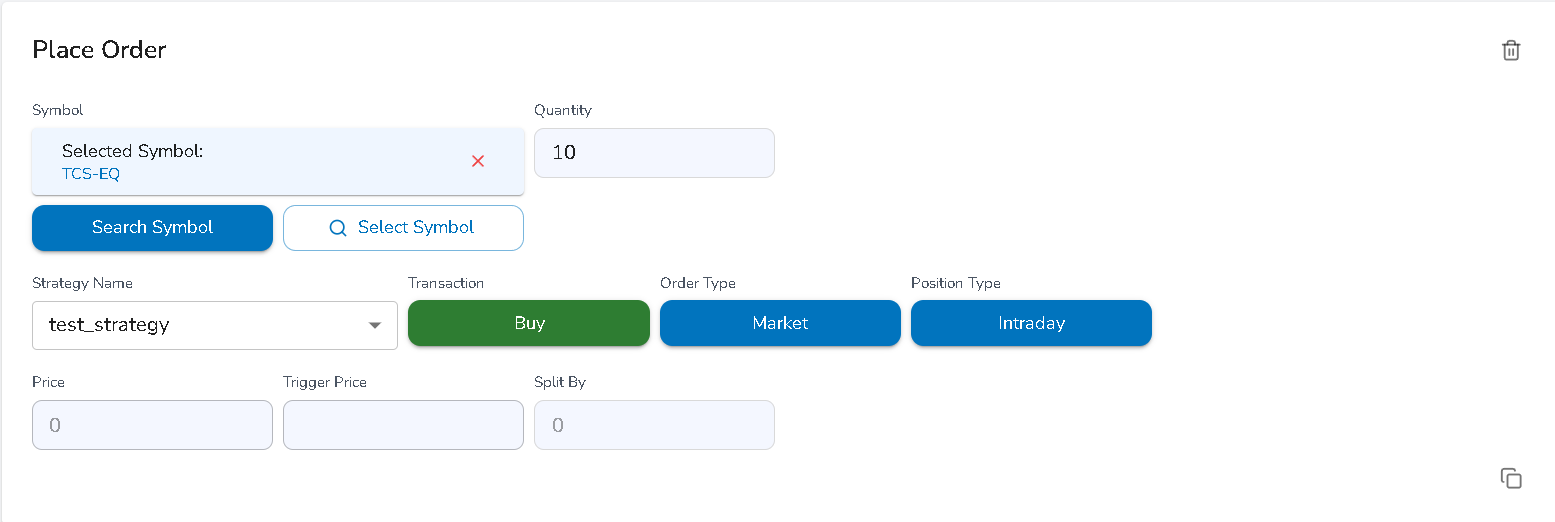The height and width of the screenshot is (522, 1555).
Task: Focus the Quantity input field
Action: tap(654, 153)
